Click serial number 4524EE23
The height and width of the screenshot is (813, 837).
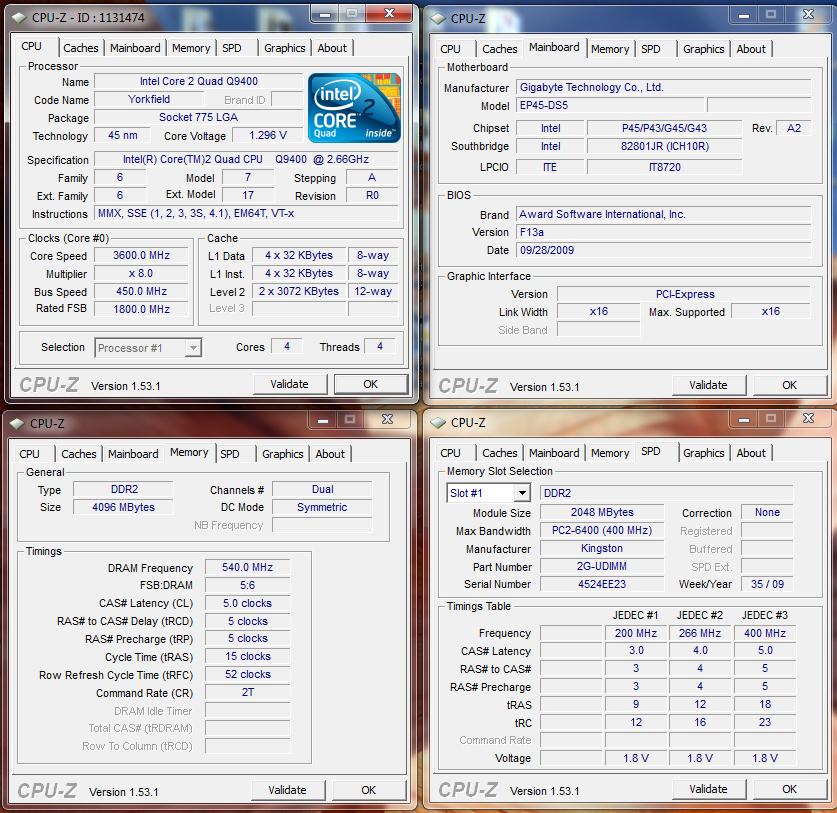coord(602,584)
